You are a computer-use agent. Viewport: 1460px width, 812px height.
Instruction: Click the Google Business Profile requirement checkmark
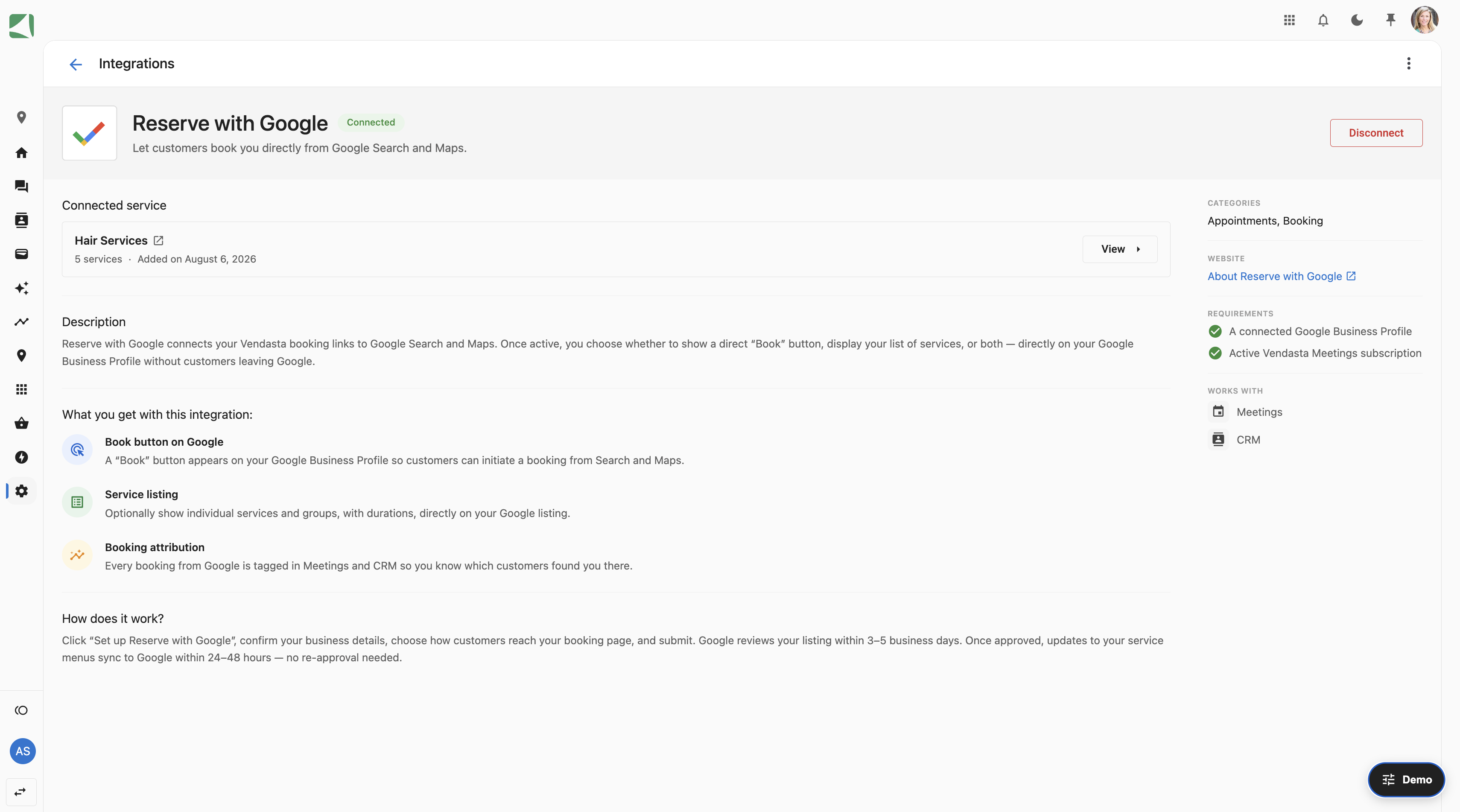[1215, 331]
